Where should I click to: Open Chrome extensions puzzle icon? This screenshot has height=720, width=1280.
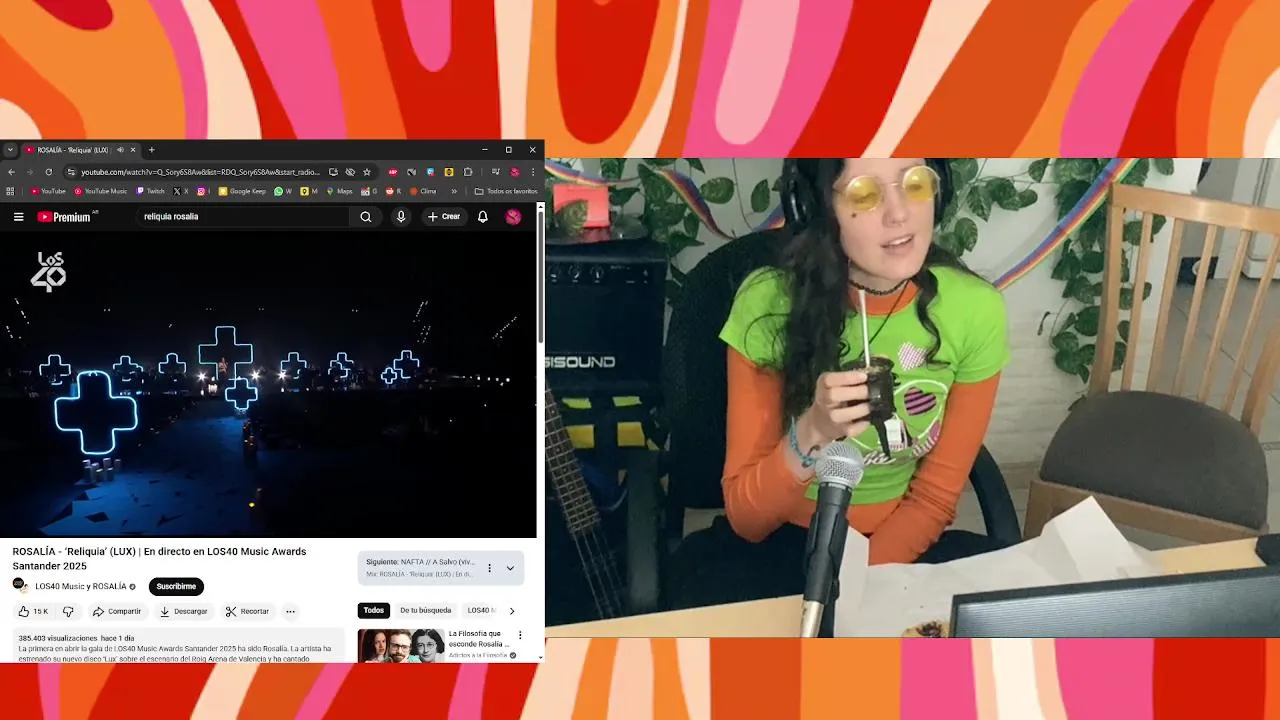click(468, 172)
